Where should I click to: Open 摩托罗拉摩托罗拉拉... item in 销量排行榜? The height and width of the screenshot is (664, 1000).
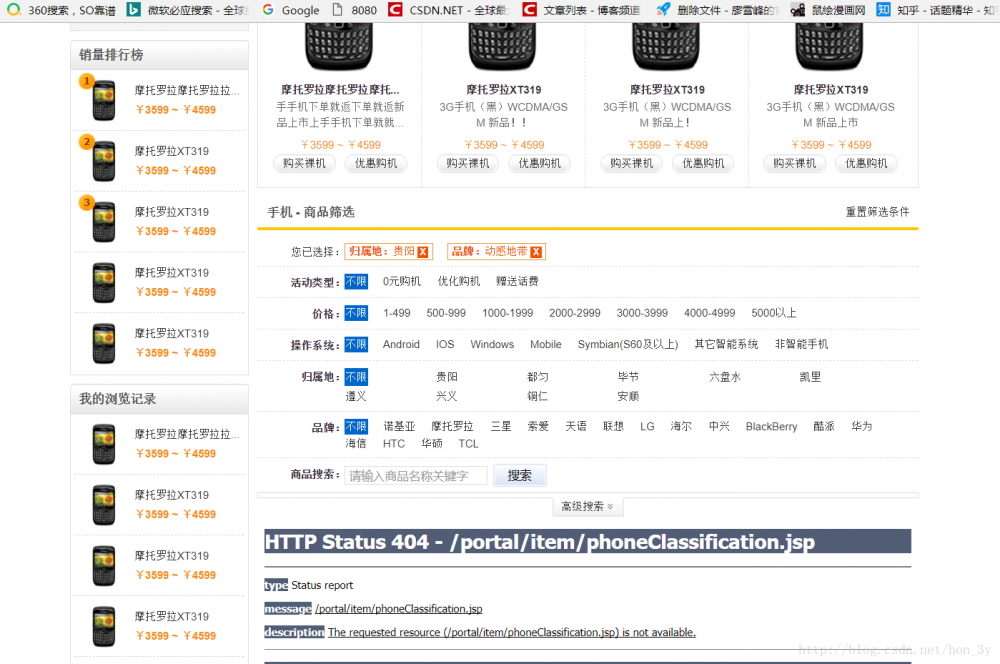[187, 91]
